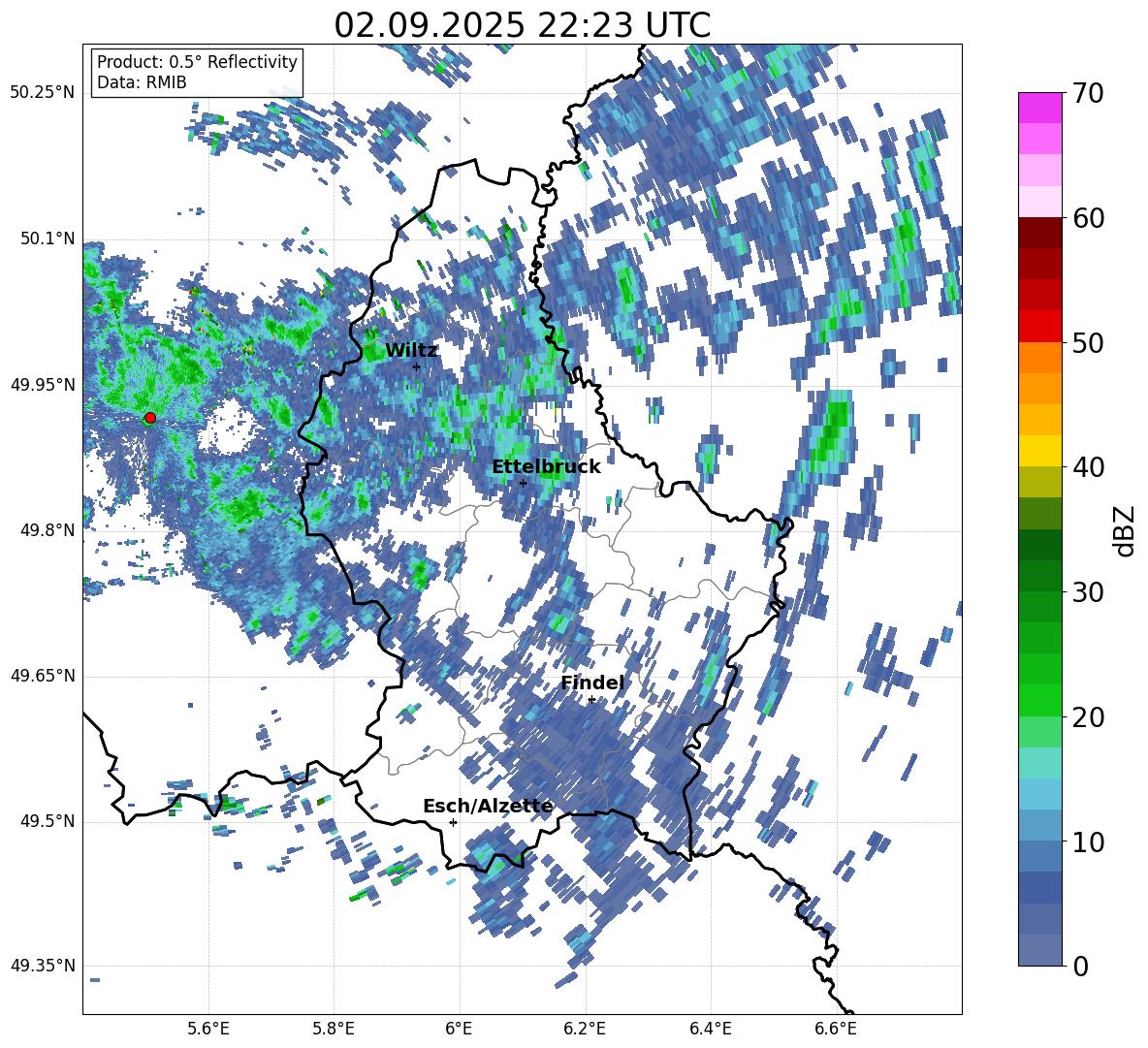Click the 20 dBZ colorbar tick label
1148x1048 pixels.
tap(1087, 717)
